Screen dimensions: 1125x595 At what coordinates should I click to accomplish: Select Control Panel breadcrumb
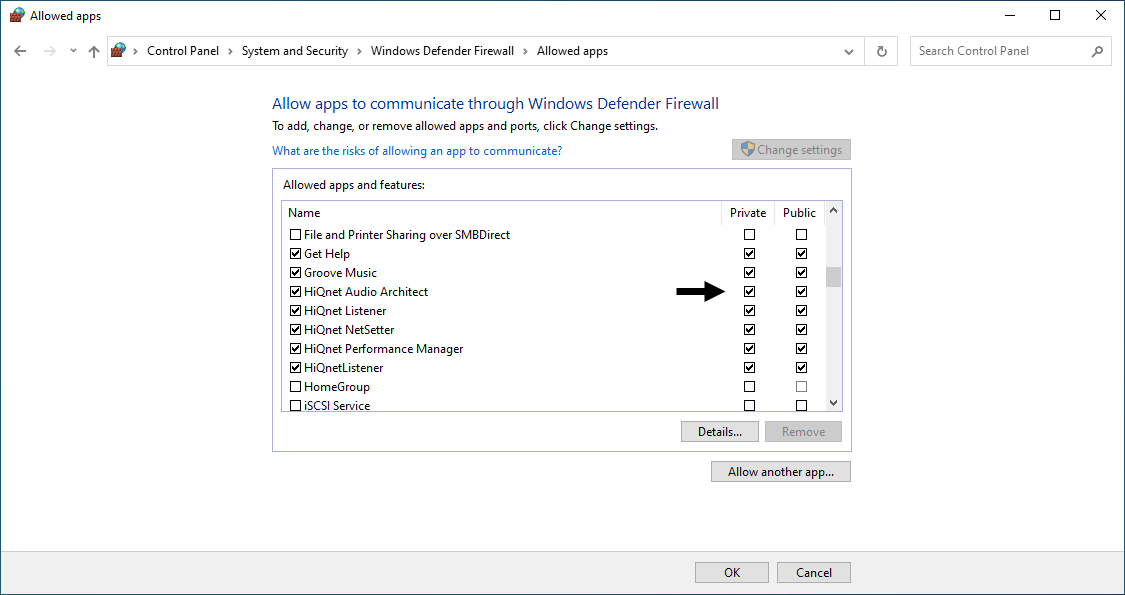tap(183, 51)
